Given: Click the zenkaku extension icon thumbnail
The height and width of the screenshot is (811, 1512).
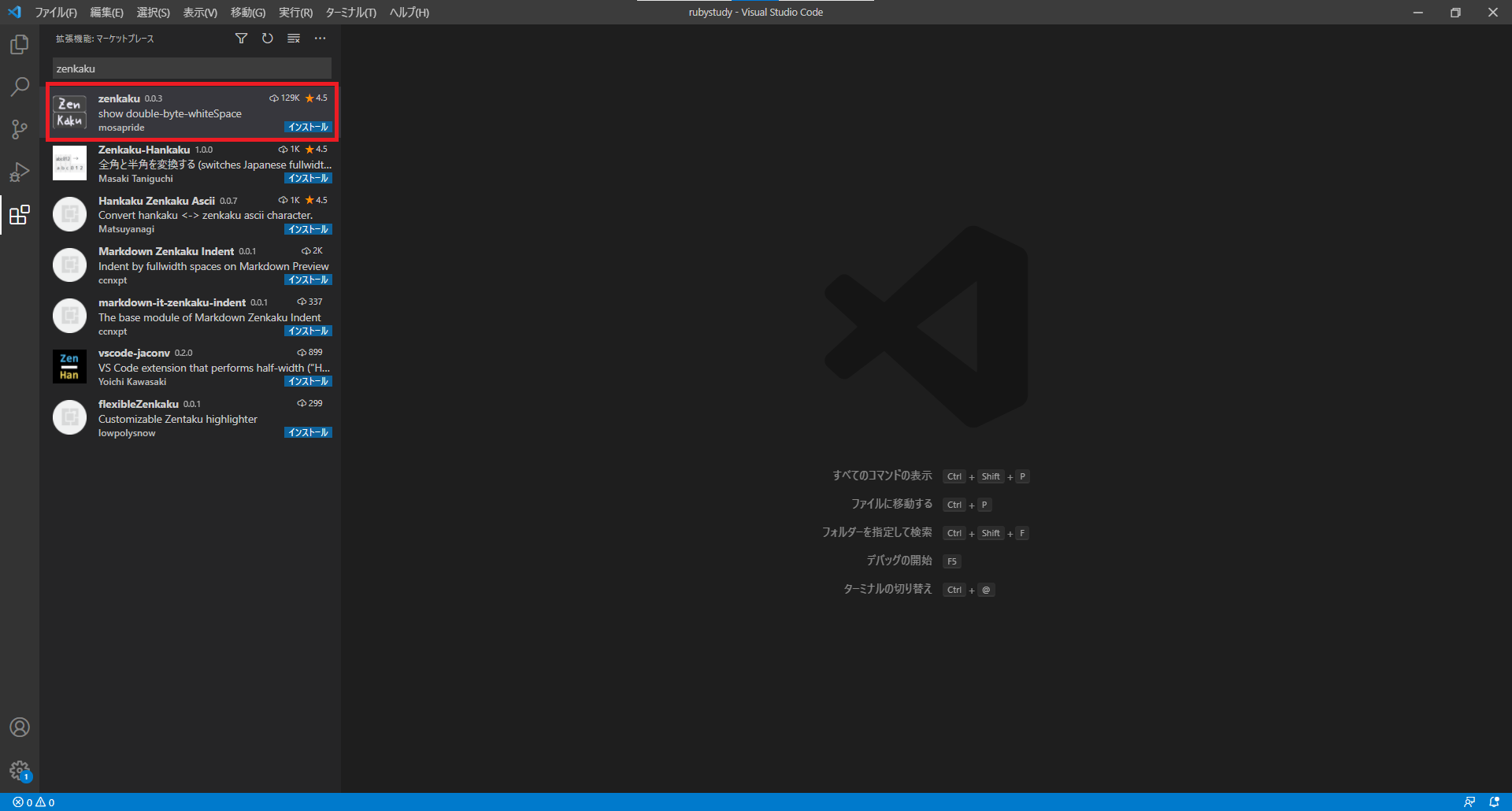Looking at the screenshot, I should pos(69,112).
